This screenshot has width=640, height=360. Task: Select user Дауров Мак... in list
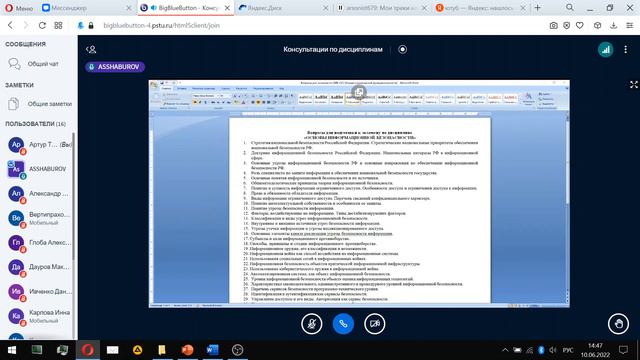tap(39, 267)
